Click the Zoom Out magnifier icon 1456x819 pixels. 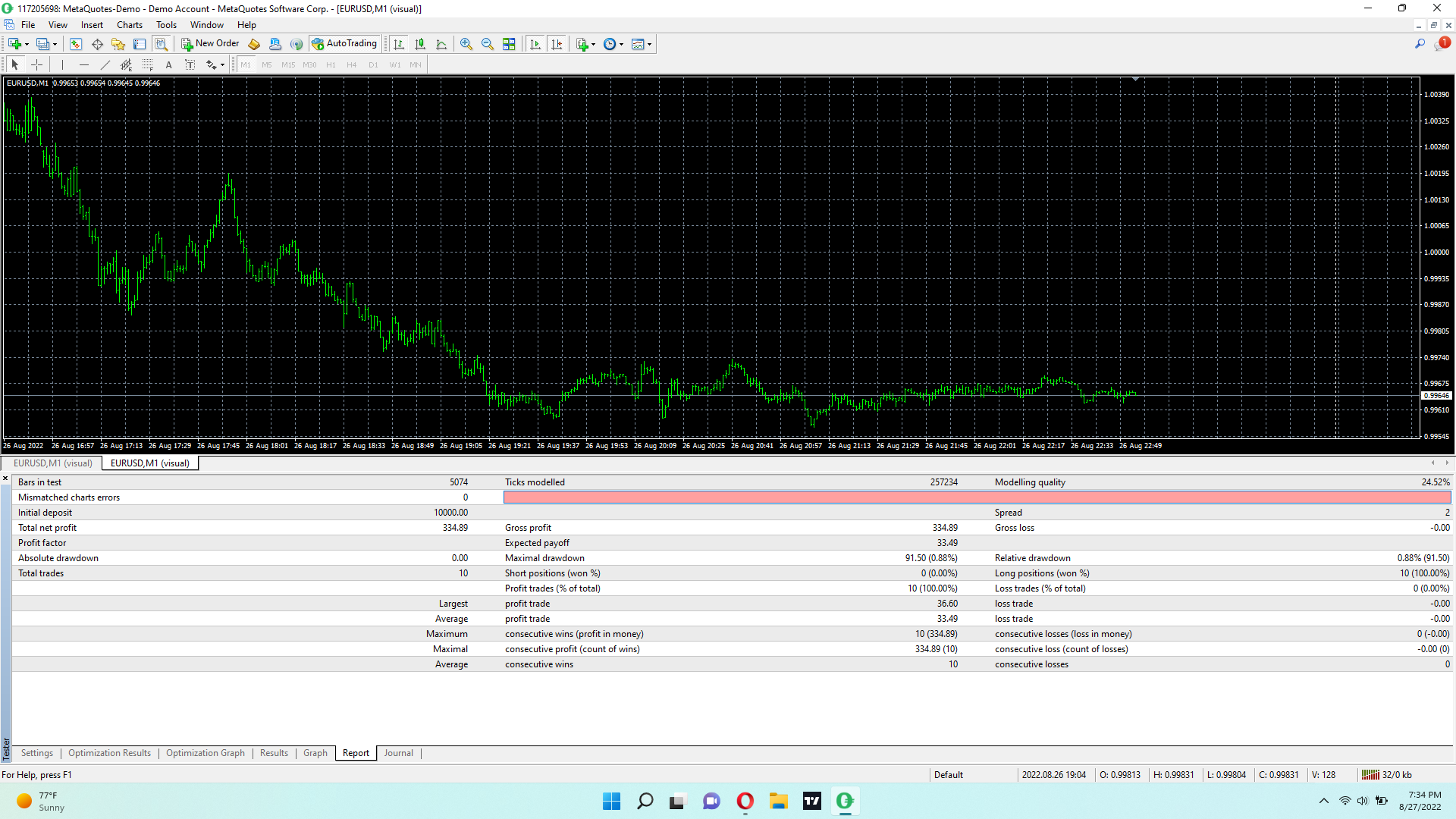(x=487, y=44)
